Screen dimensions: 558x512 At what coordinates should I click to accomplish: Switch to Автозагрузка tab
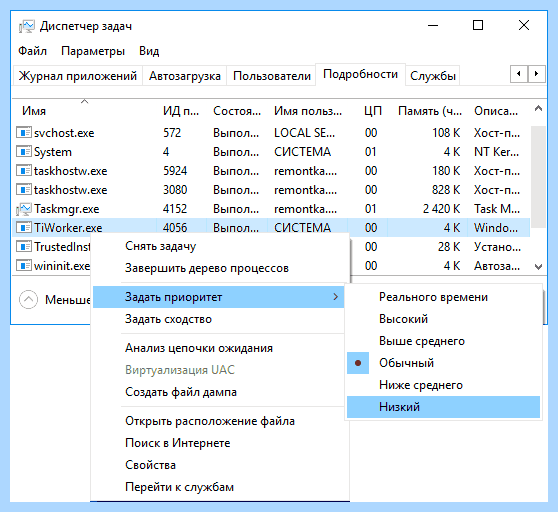click(184, 76)
